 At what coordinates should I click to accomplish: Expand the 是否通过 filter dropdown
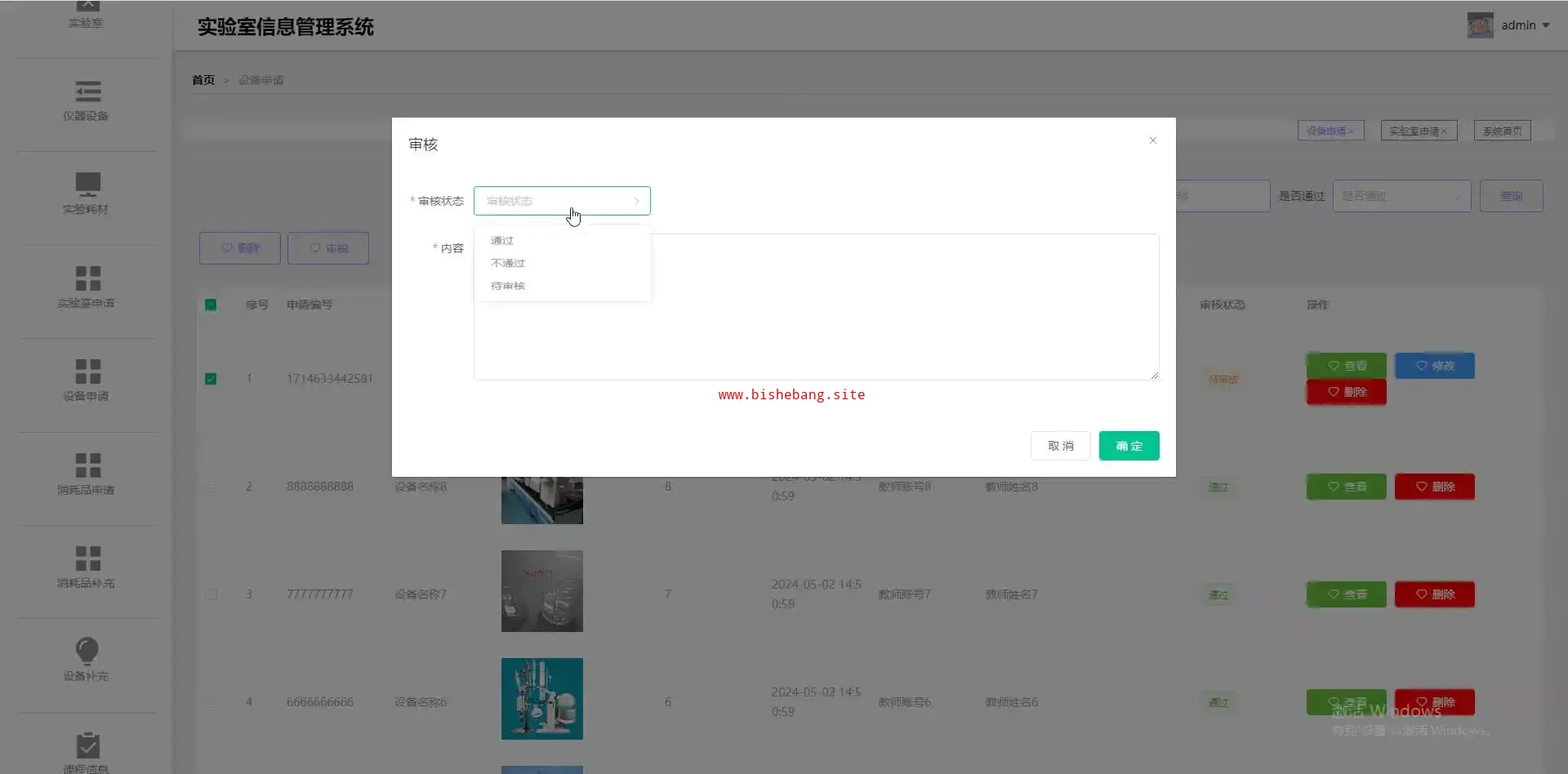[x=1401, y=196]
